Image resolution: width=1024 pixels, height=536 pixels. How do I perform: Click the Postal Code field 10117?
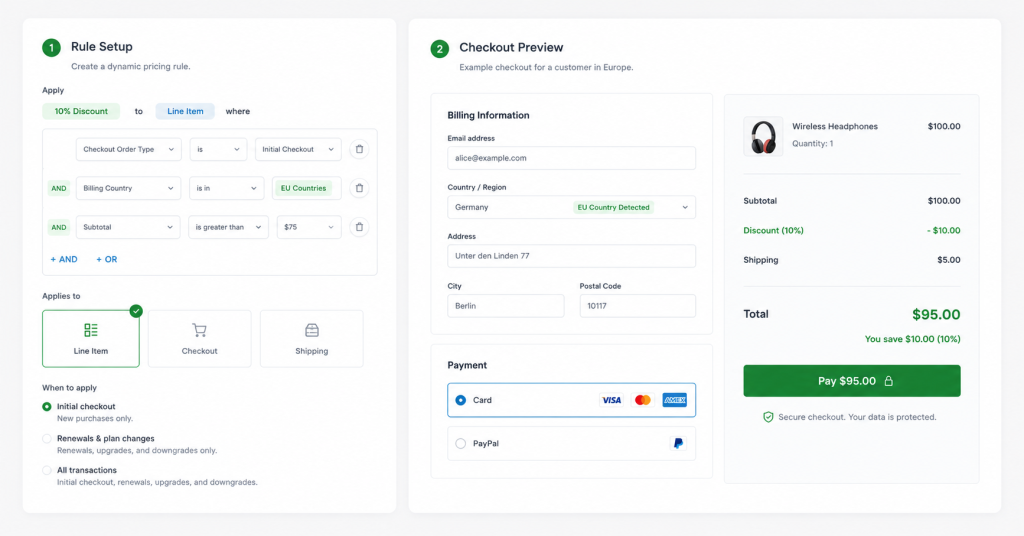(x=637, y=306)
